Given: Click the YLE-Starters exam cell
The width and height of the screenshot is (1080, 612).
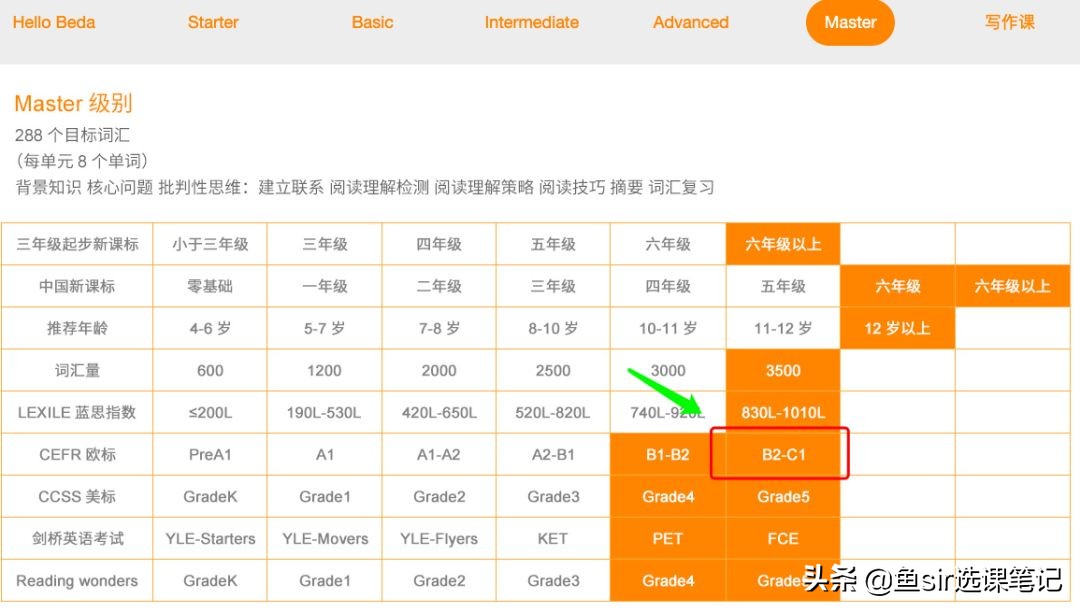Looking at the screenshot, I should [210, 538].
